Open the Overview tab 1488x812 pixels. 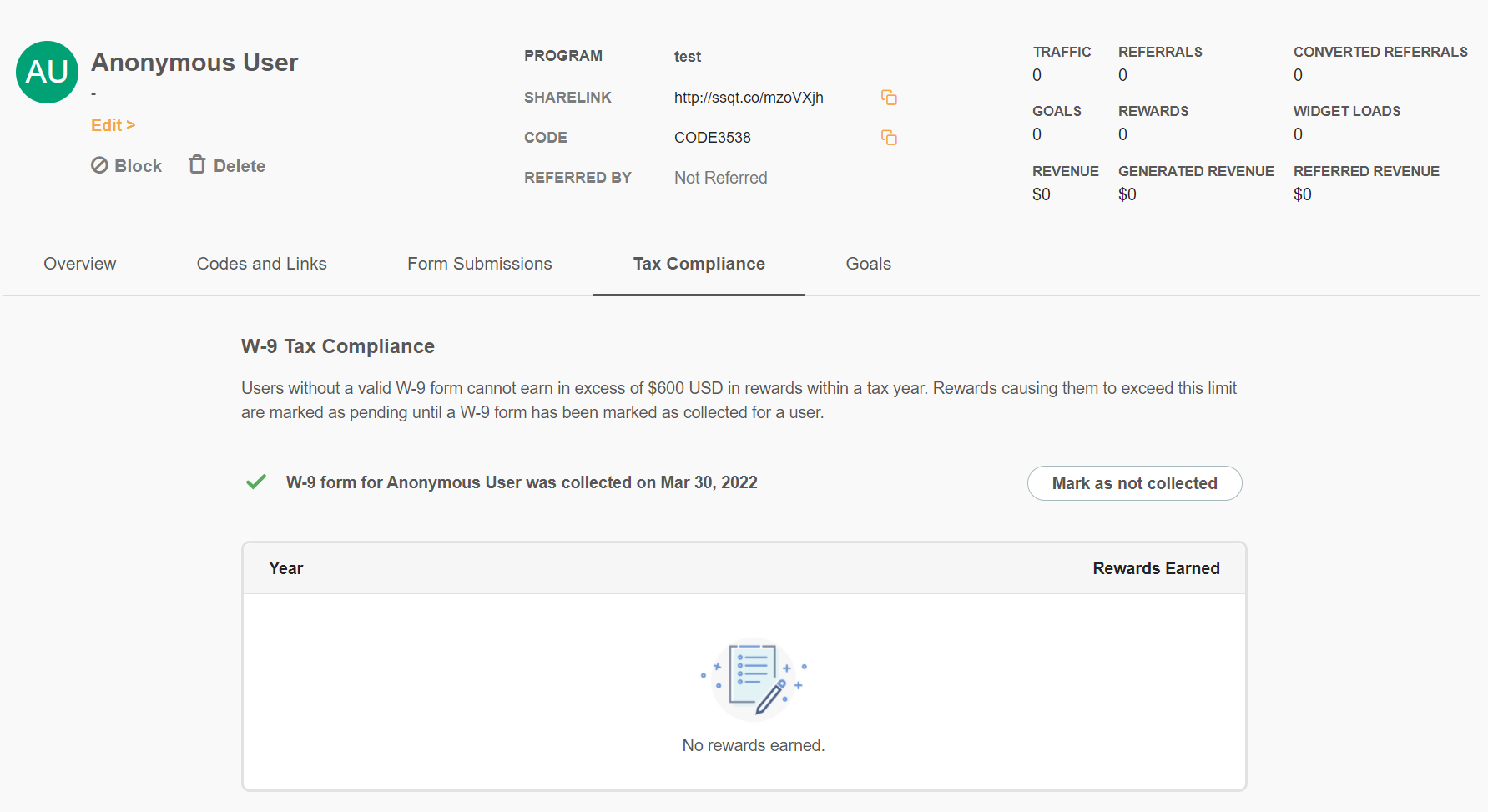tap(80, 264)
